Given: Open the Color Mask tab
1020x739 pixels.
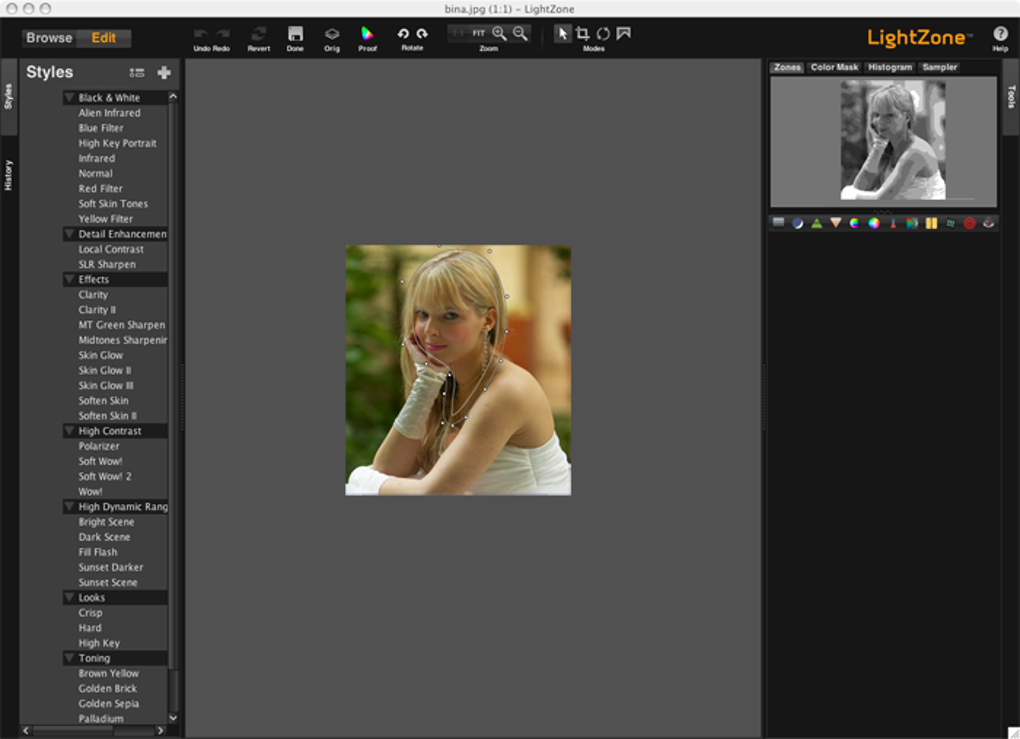Looking at the screenshot, I should 834,67.
